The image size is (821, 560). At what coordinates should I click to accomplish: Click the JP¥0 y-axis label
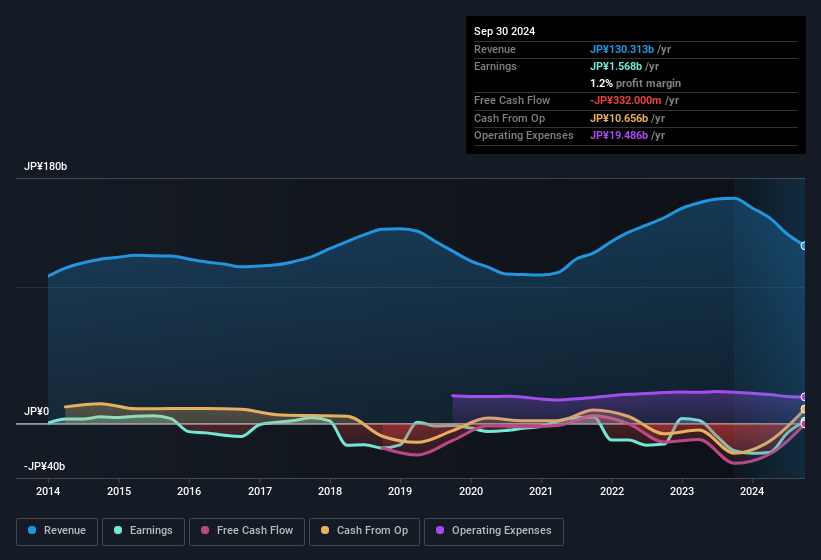point(37,411)
